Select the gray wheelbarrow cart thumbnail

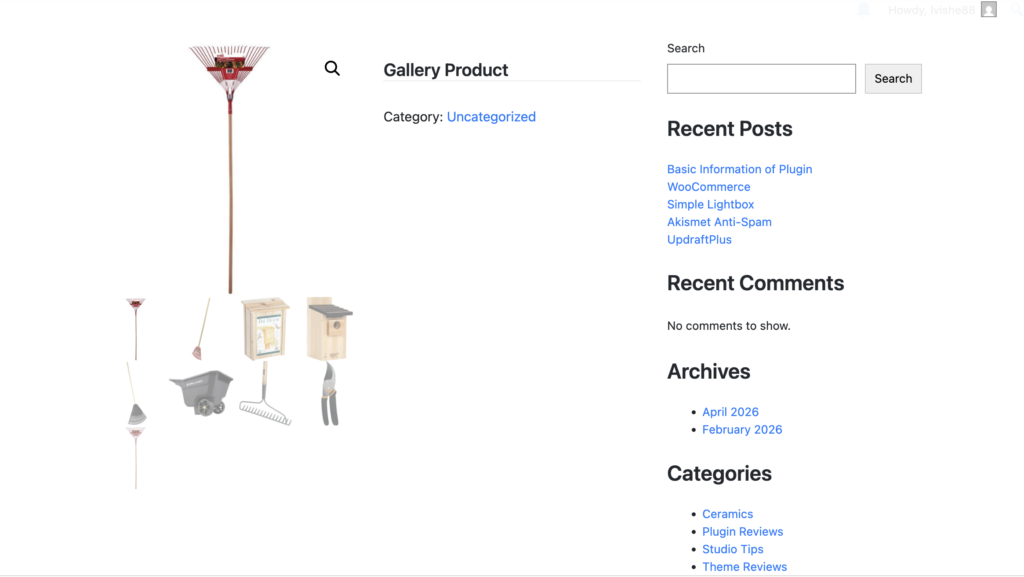click(201, 392)
